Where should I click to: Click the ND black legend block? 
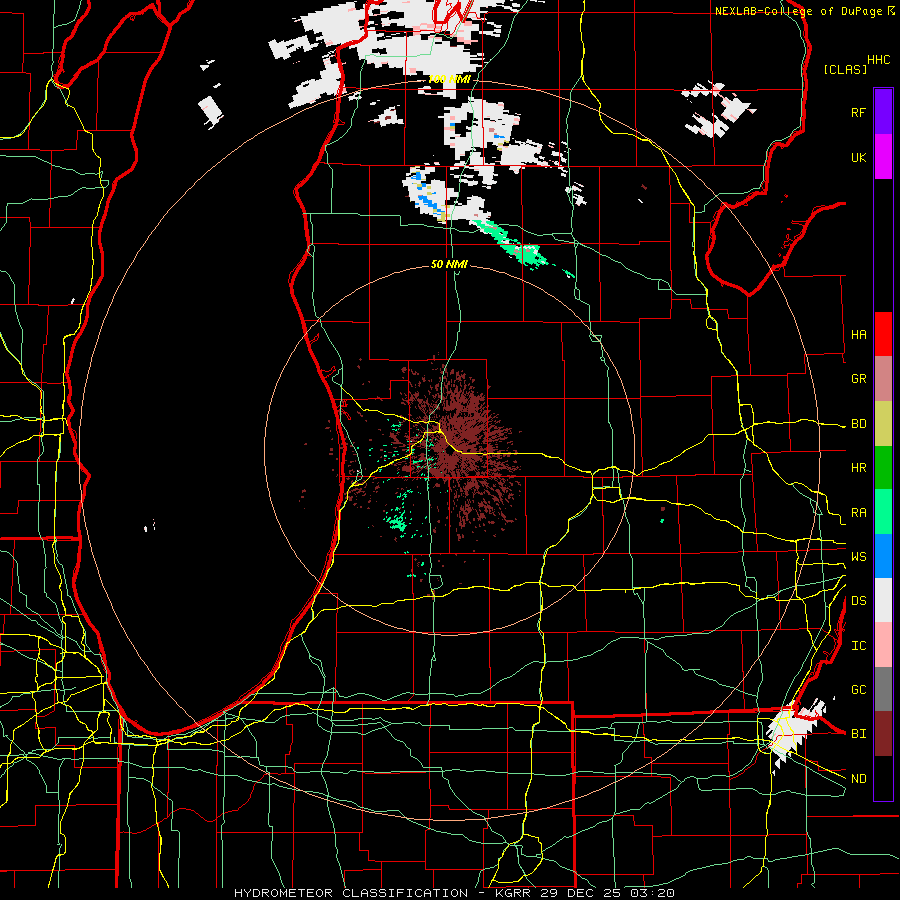tap(883, 778)
